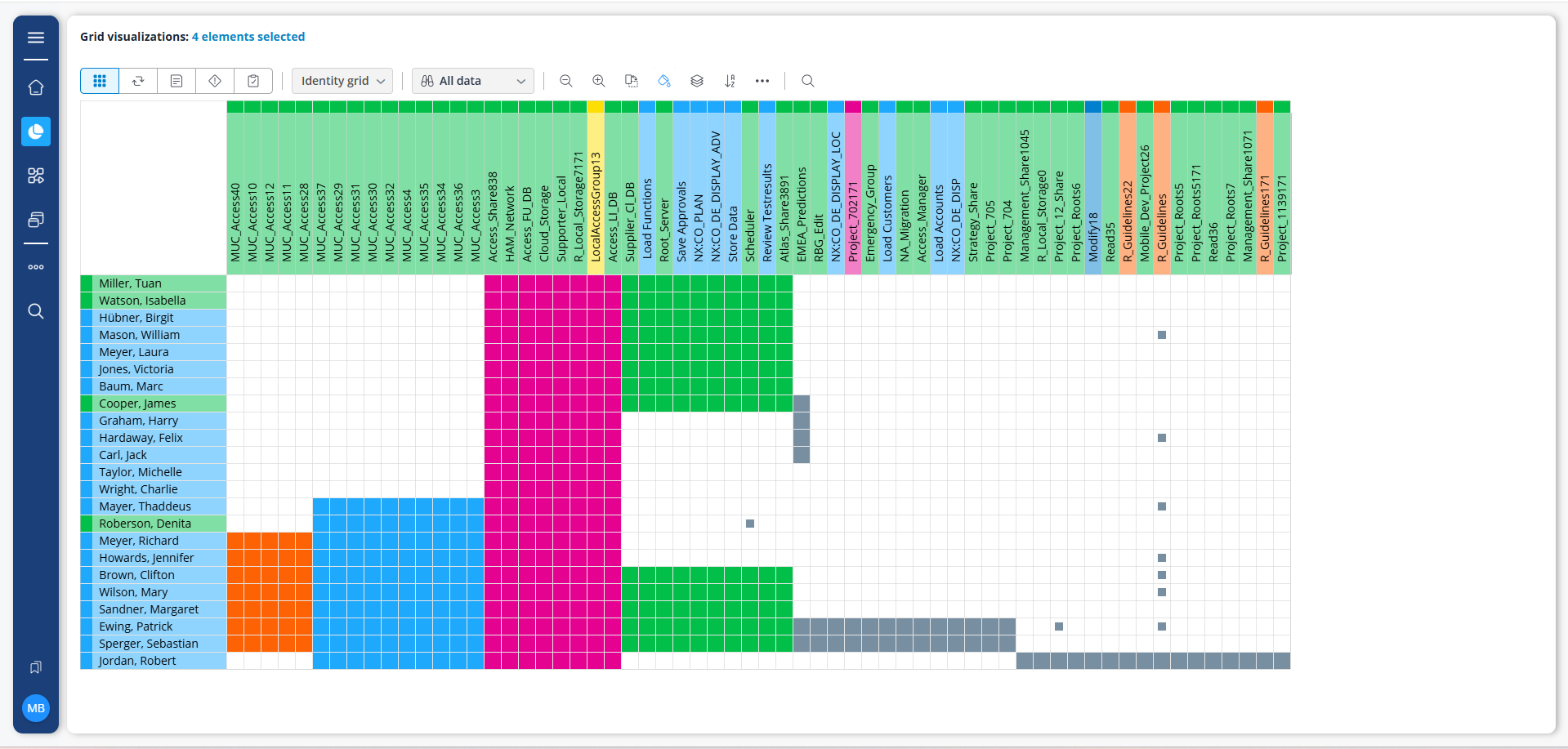Open the All data filter dropdown
This screenshot has width=1568, height=749.
coord(473,81)
